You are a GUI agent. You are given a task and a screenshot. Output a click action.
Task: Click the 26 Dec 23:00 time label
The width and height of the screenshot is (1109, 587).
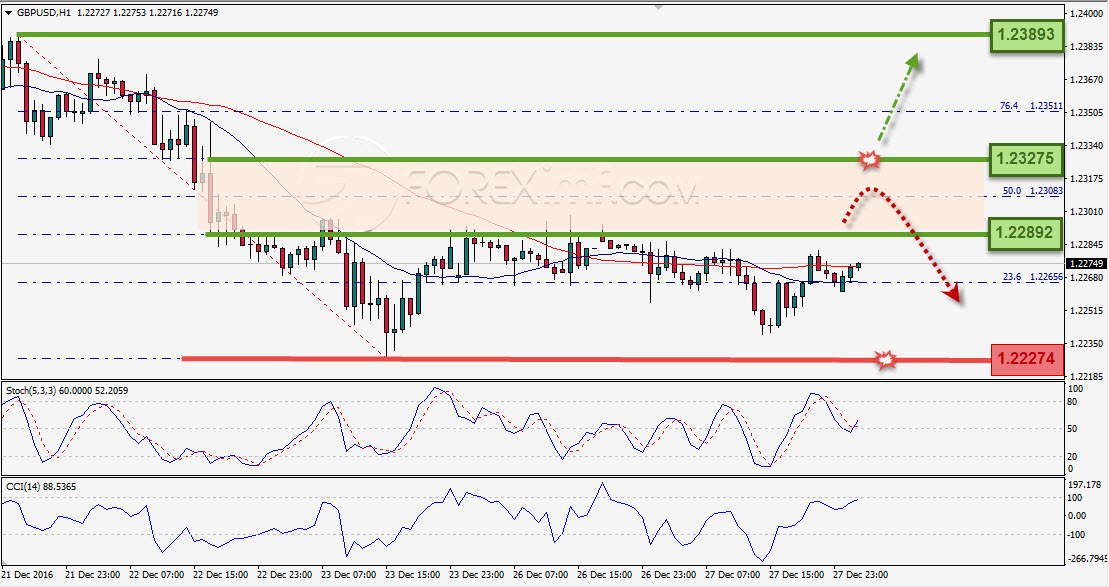(669, 575)
